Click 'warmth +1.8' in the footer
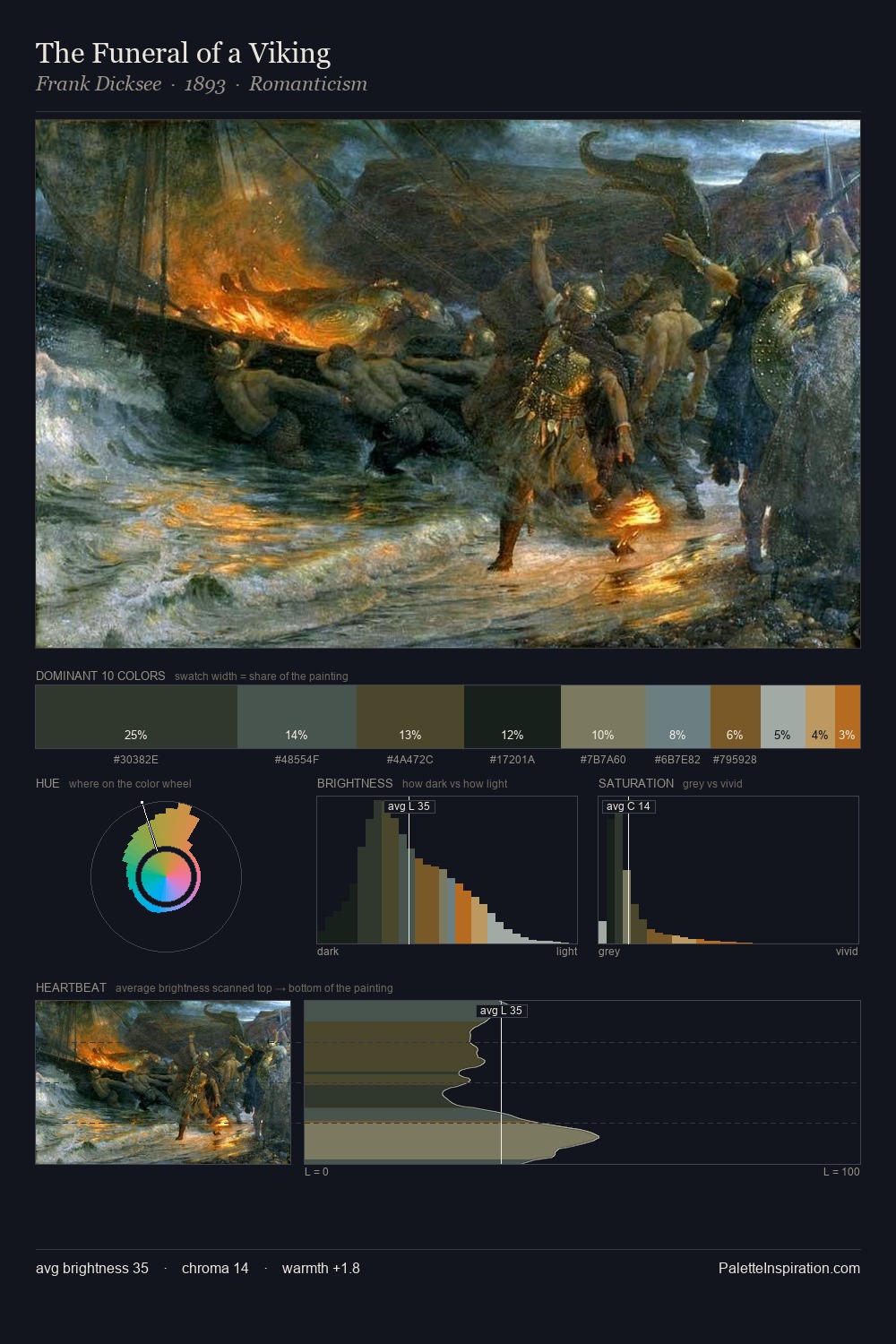This screenshot has width=896, height=1344. 321,1269
